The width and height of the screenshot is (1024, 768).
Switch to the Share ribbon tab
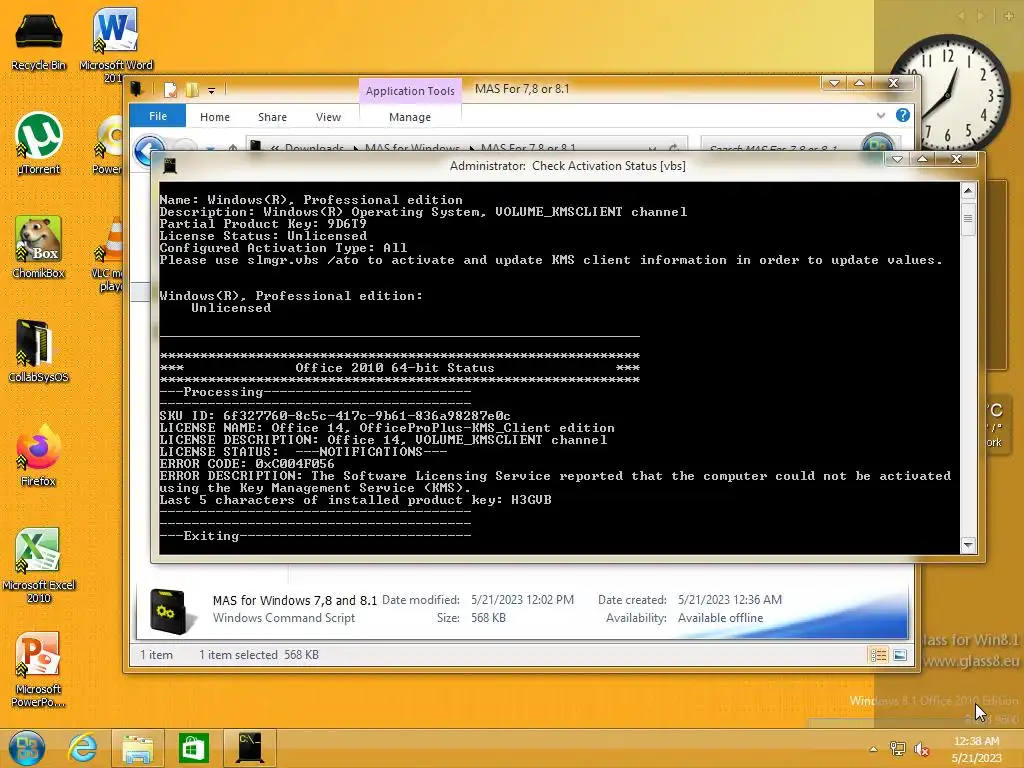(272, 117)
